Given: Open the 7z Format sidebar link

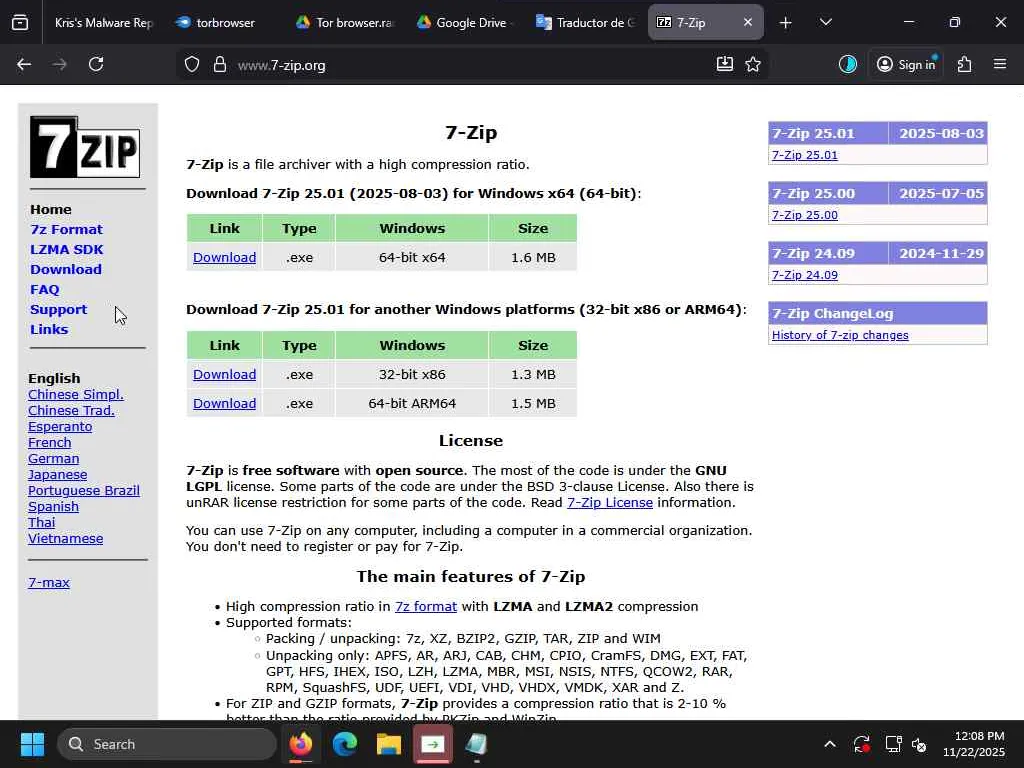Looking at the screenshot, I should (x=66, y=229).
